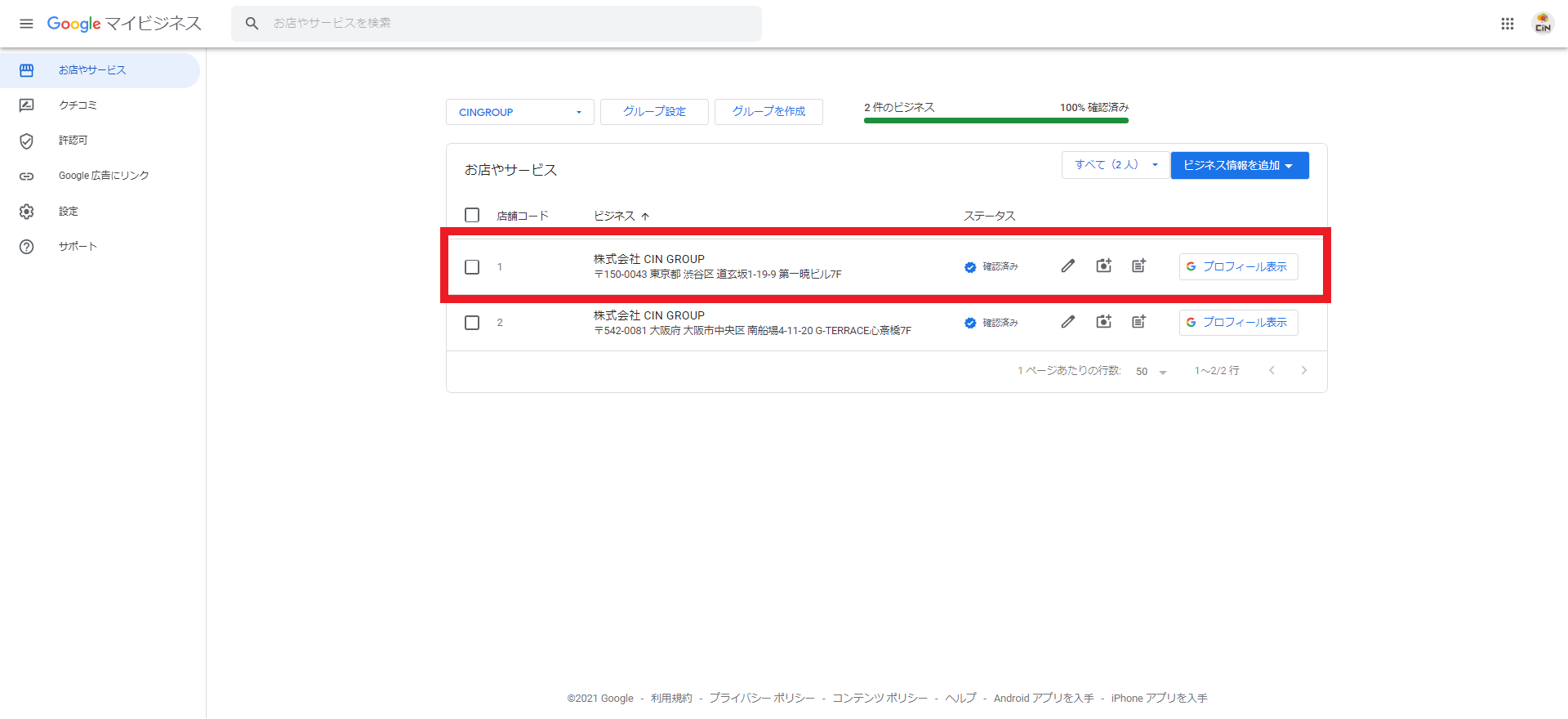
Task: Go to previous page of results
Action: pos(1272,371)
